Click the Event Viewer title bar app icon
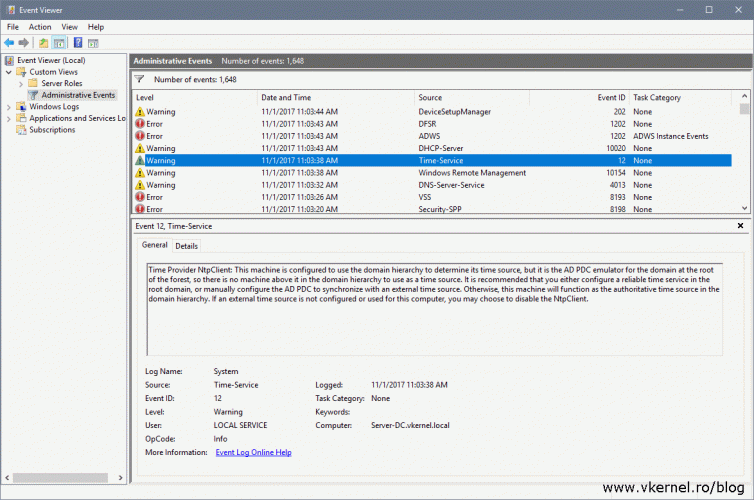 click(x=11, y=10)
